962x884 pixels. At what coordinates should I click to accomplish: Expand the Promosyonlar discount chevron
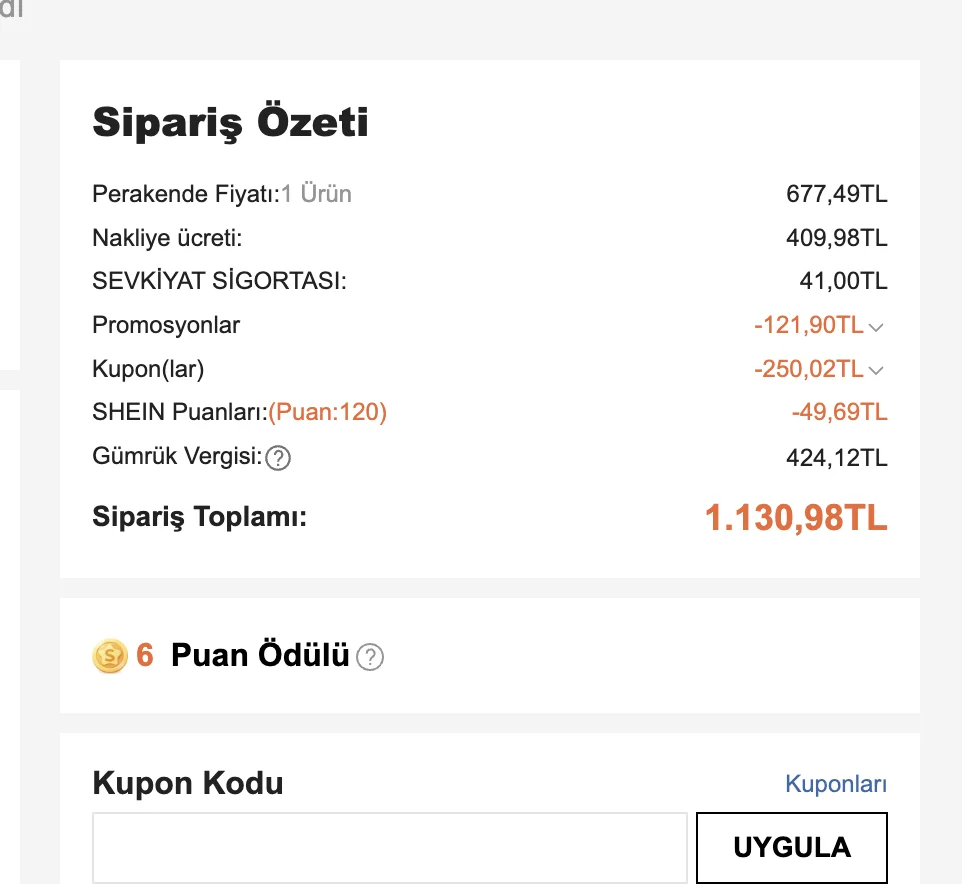click(x=877, y=327)
